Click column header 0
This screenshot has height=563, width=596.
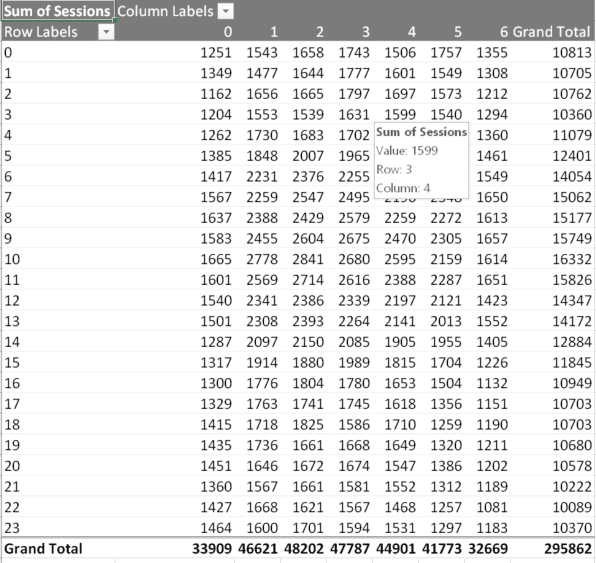pos(228,32)
